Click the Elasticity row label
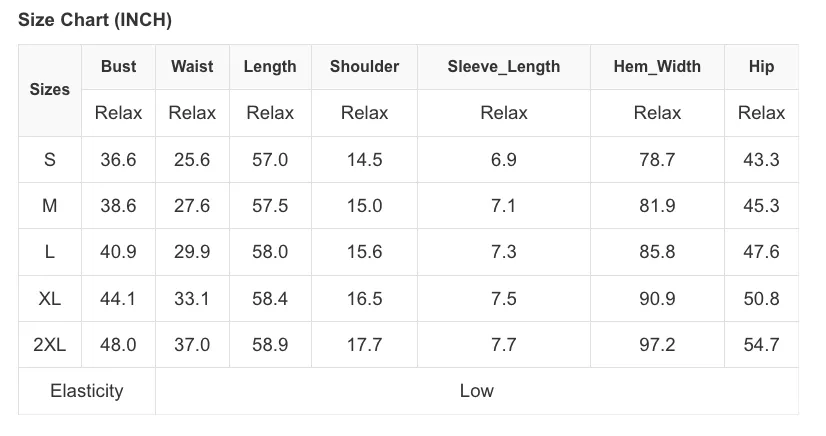 coord(87,391)
